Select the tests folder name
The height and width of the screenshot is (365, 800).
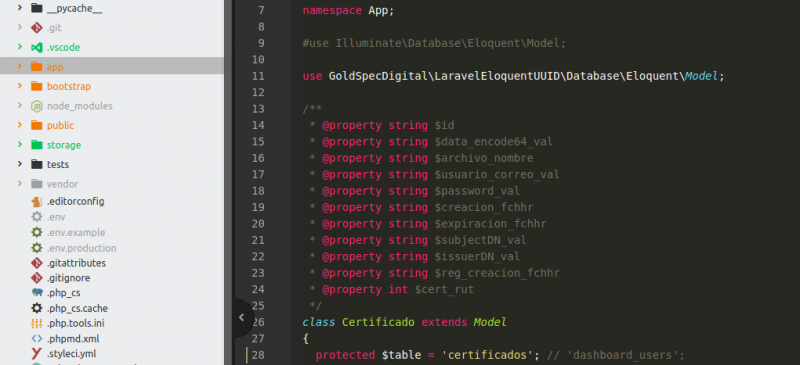pos(58,164)
